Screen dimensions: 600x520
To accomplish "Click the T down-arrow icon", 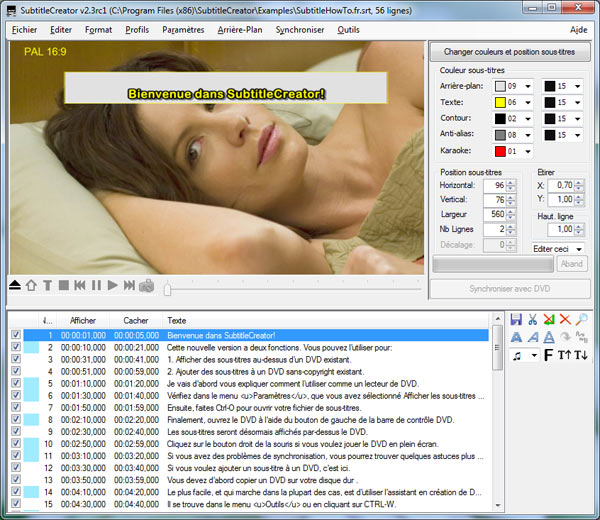I will [581, 355].
